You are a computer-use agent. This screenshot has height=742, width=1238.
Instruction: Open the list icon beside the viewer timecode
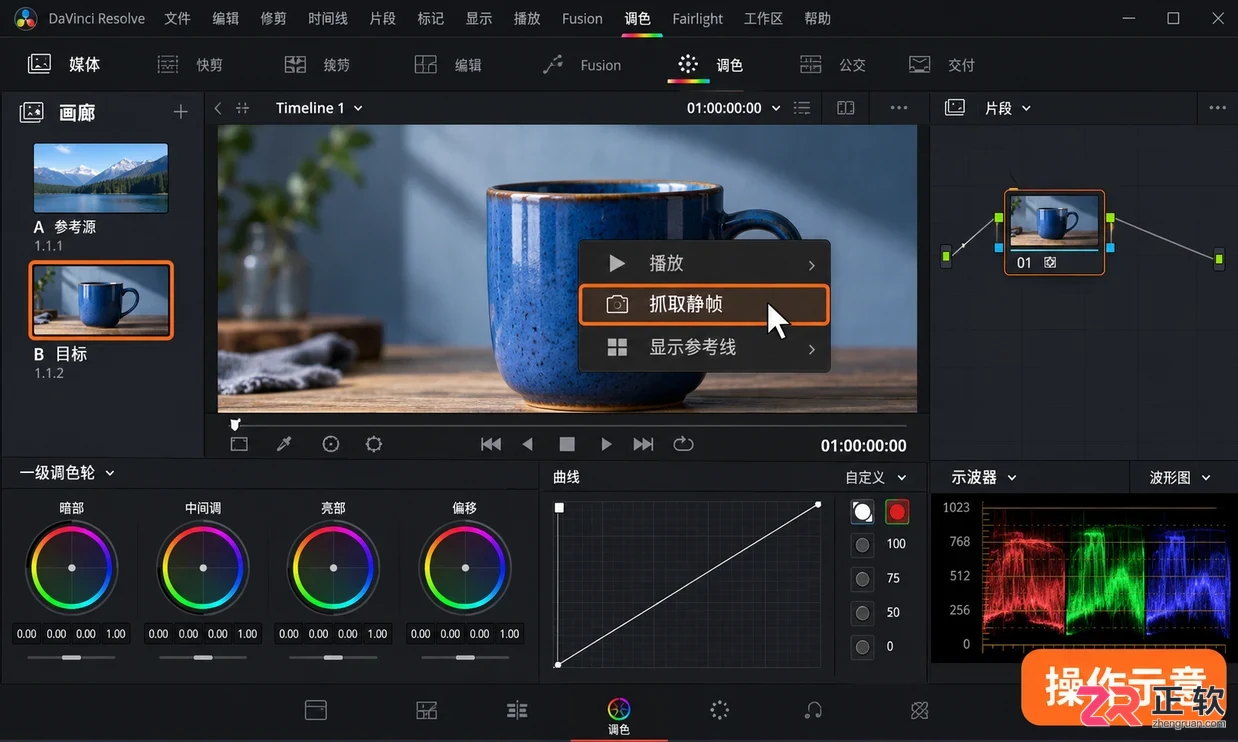(801, 108)
